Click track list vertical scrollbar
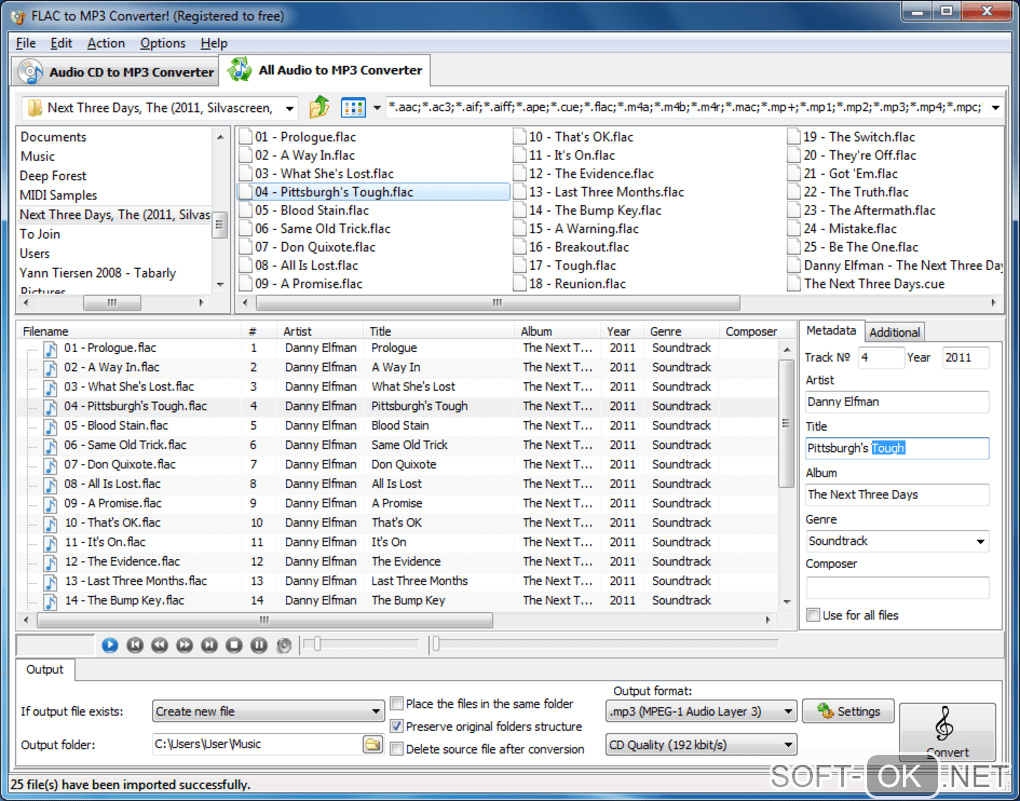 (786, 423)
